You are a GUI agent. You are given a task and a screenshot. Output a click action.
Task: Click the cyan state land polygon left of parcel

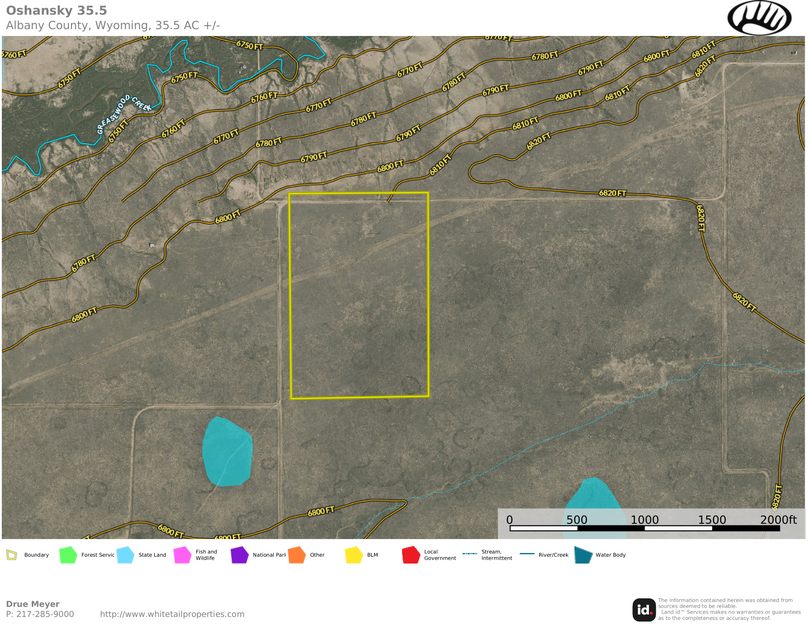pyautogui.click(x=227, y=451)
